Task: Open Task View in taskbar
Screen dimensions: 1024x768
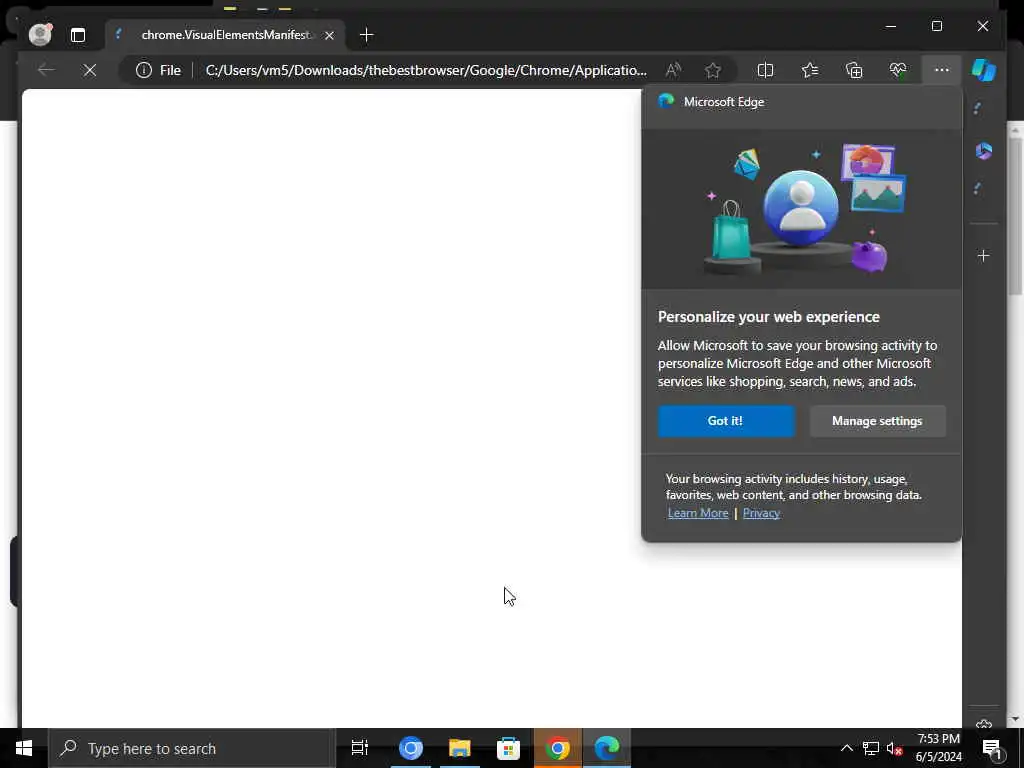Action: (360, 748)
